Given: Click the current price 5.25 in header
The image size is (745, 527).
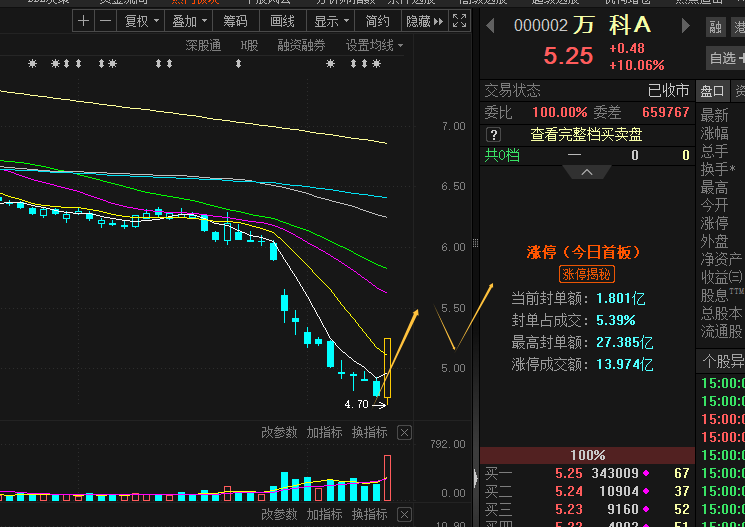Looking at the screenshot, I should [x=568, y=56].
